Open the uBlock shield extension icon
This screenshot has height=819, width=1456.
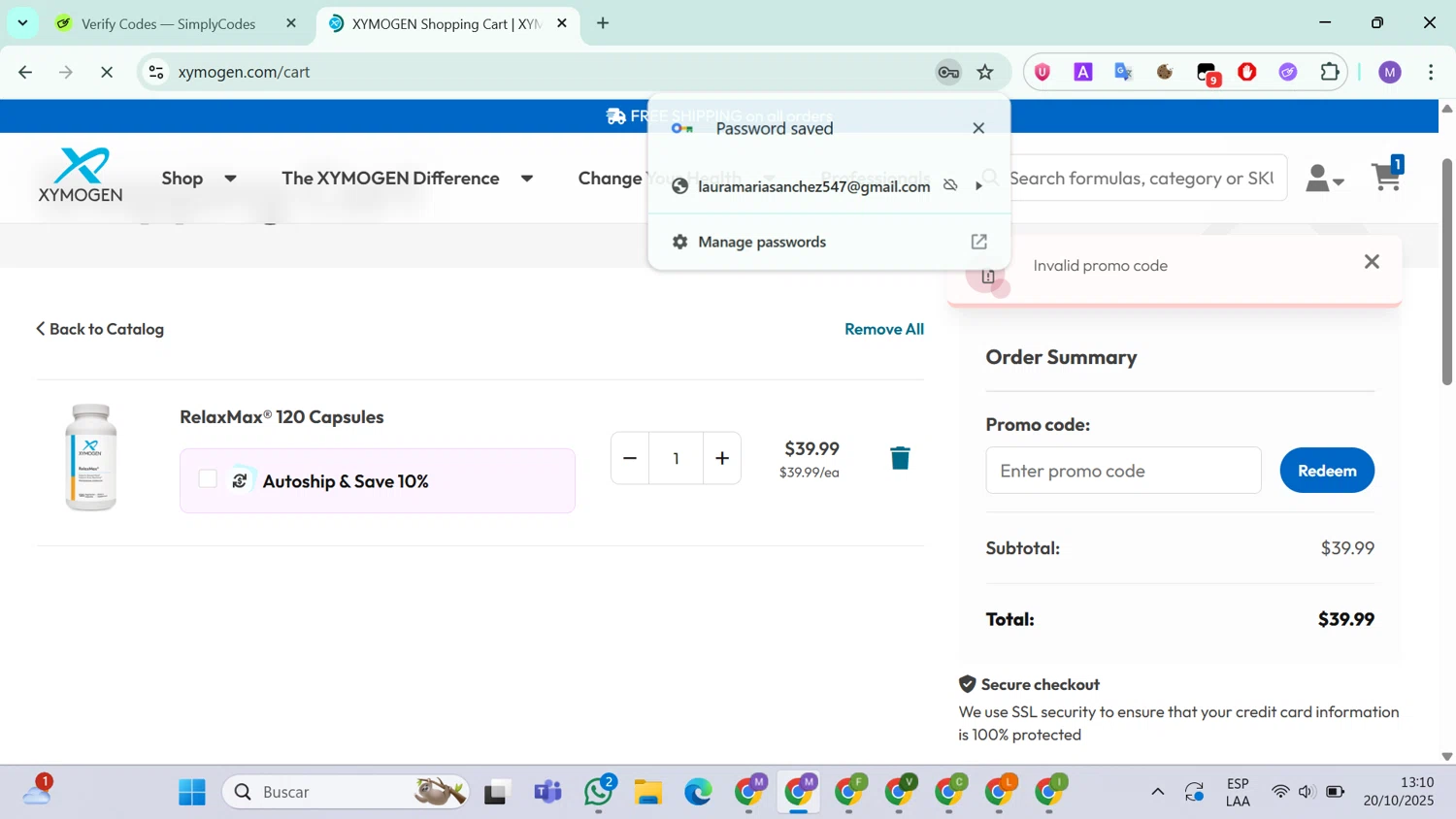tap(1042, 72)
